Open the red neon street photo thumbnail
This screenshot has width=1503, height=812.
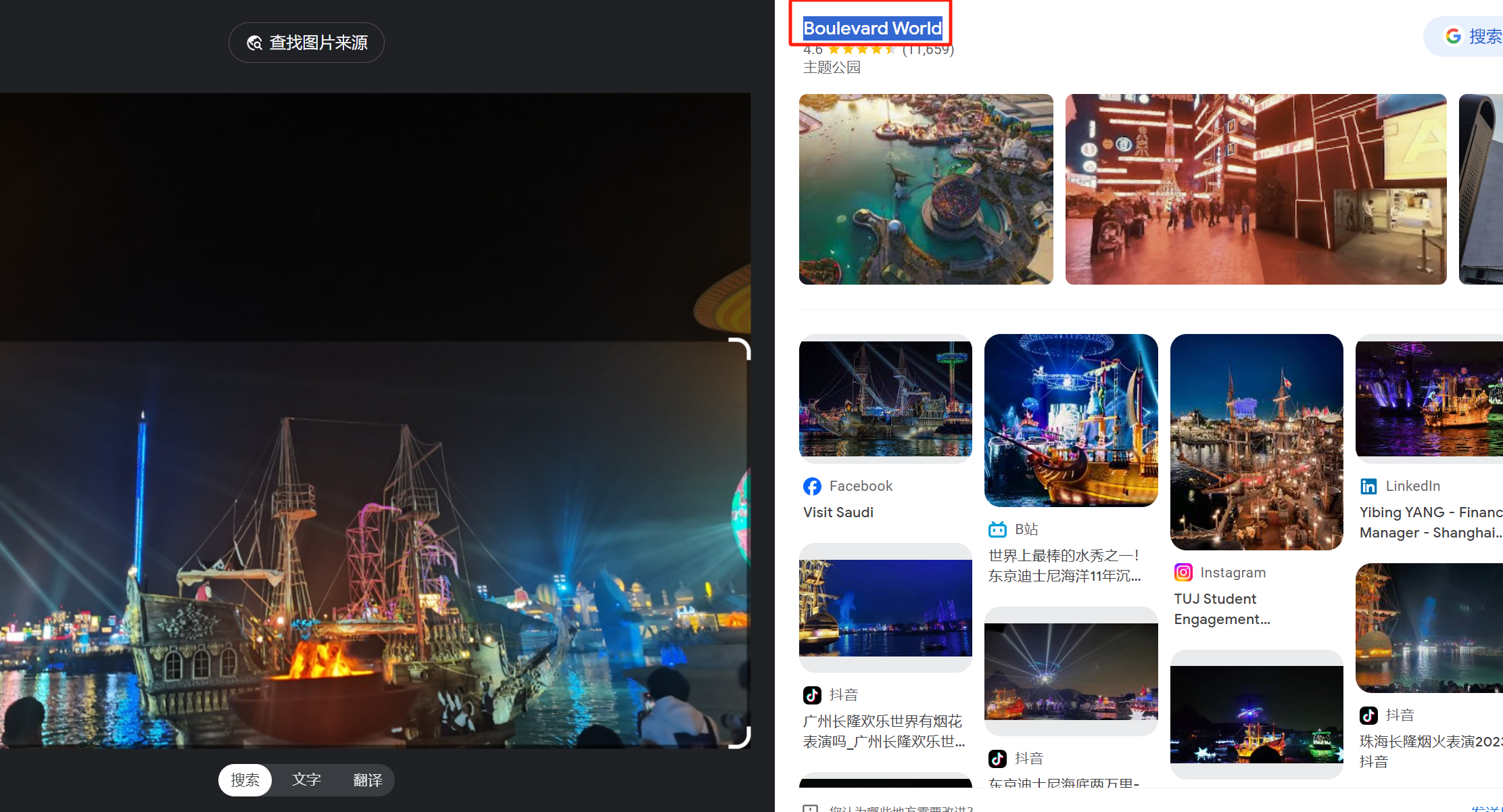[1256, 189]
